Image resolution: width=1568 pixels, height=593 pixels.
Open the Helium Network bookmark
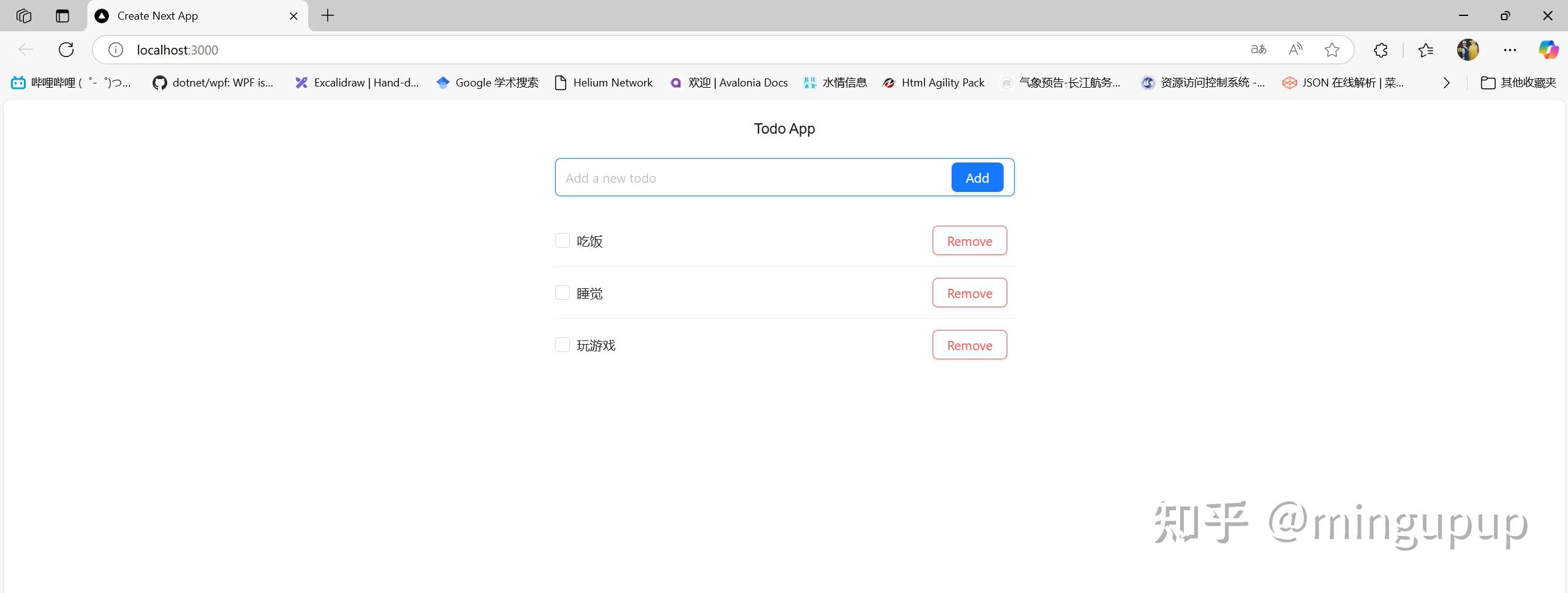click(604, 82)
